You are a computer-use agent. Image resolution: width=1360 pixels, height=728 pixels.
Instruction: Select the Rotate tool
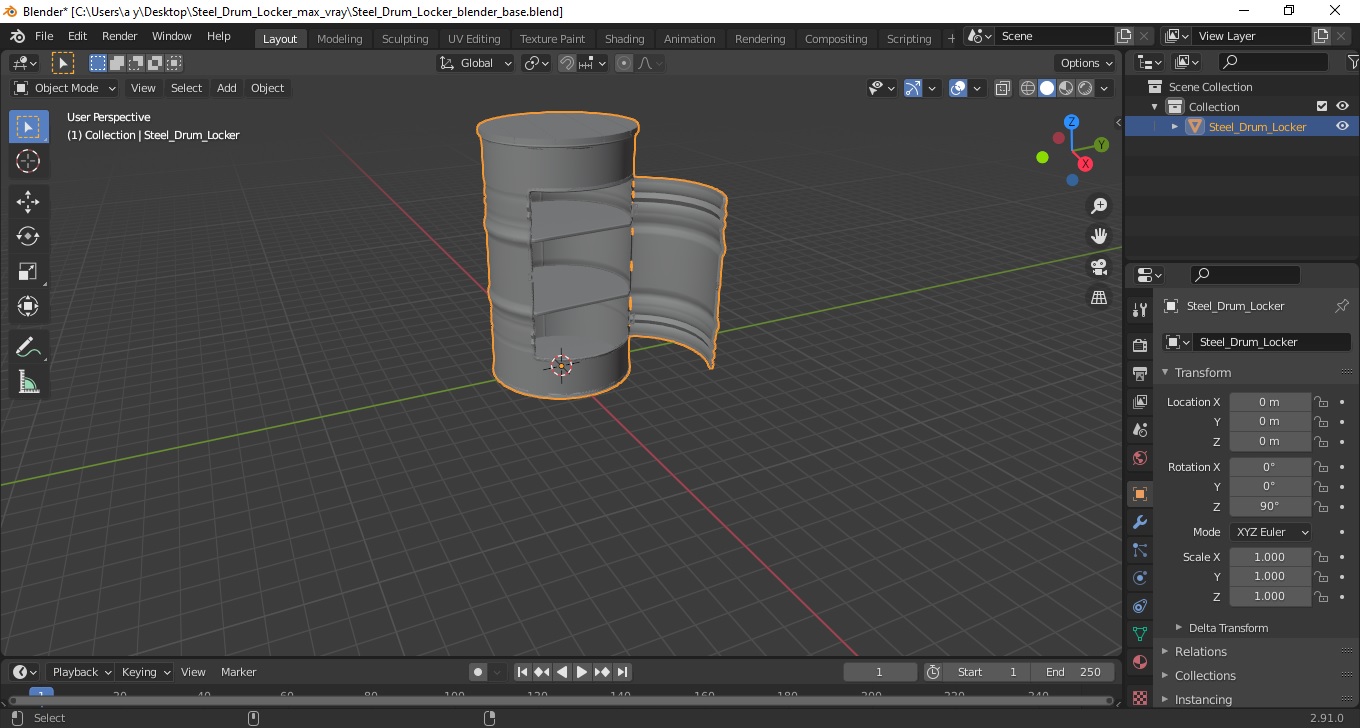28,236
